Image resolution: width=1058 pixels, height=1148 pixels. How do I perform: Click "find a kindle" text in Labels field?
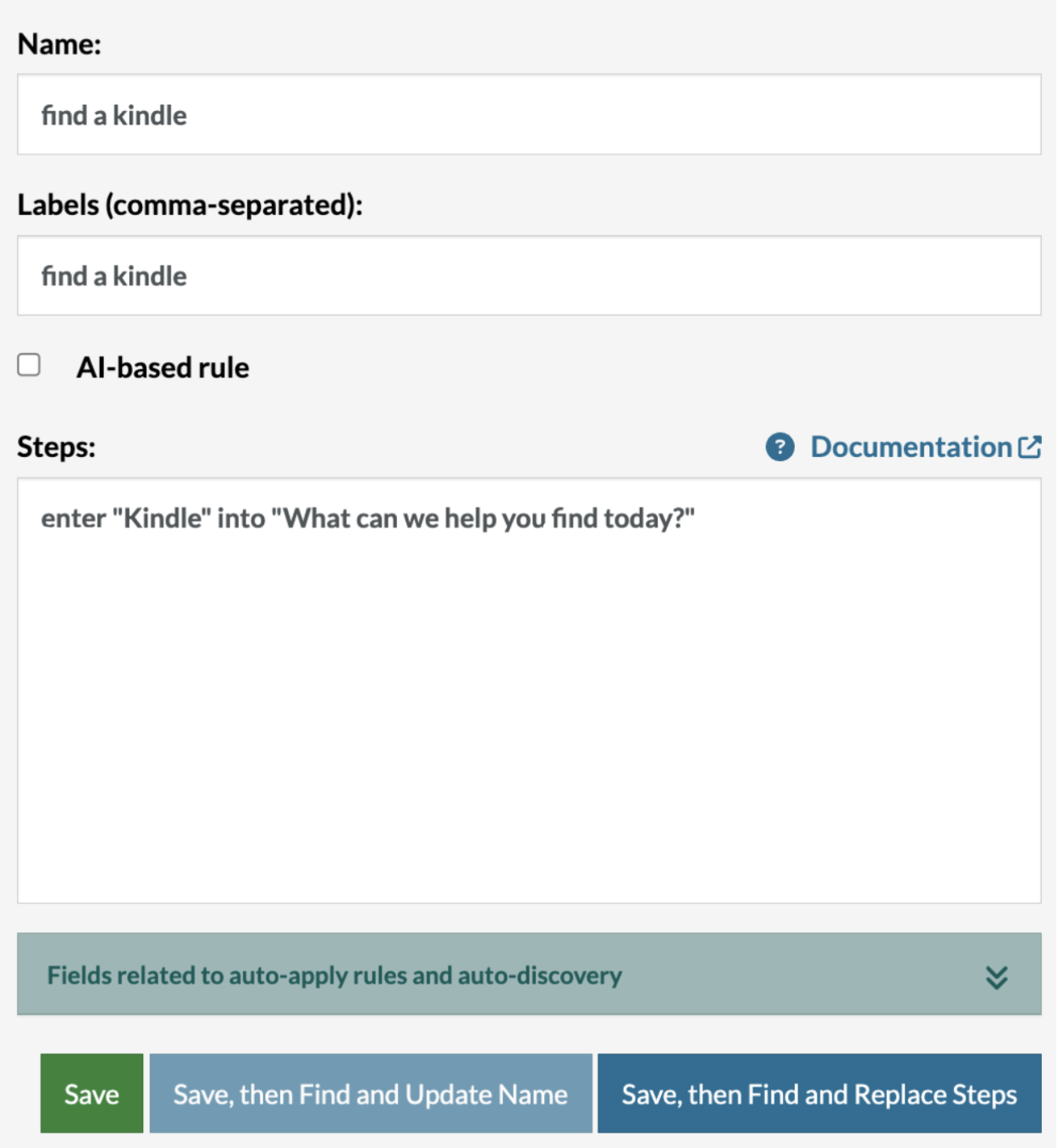point(114,276)
